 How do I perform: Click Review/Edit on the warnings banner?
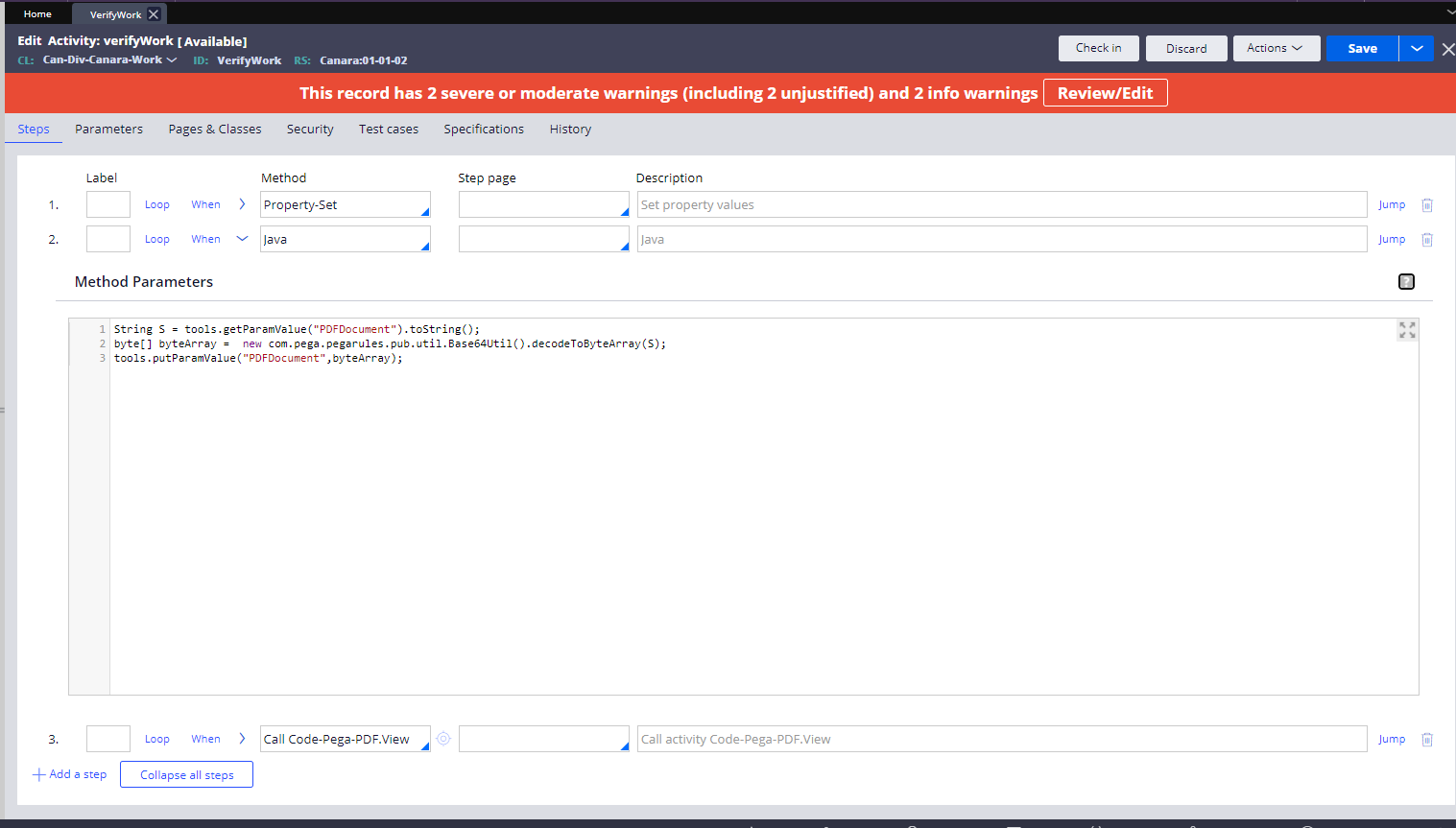[1105, 92]
